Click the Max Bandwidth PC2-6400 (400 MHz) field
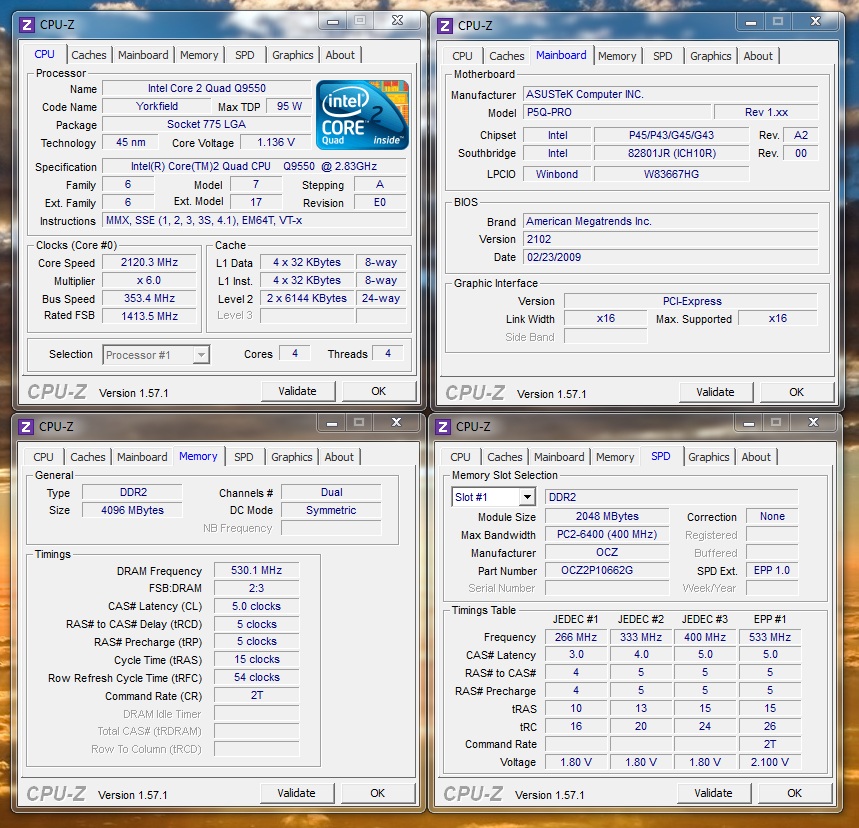Viewport: 859px width, 828px height. [x=607, y=534]
